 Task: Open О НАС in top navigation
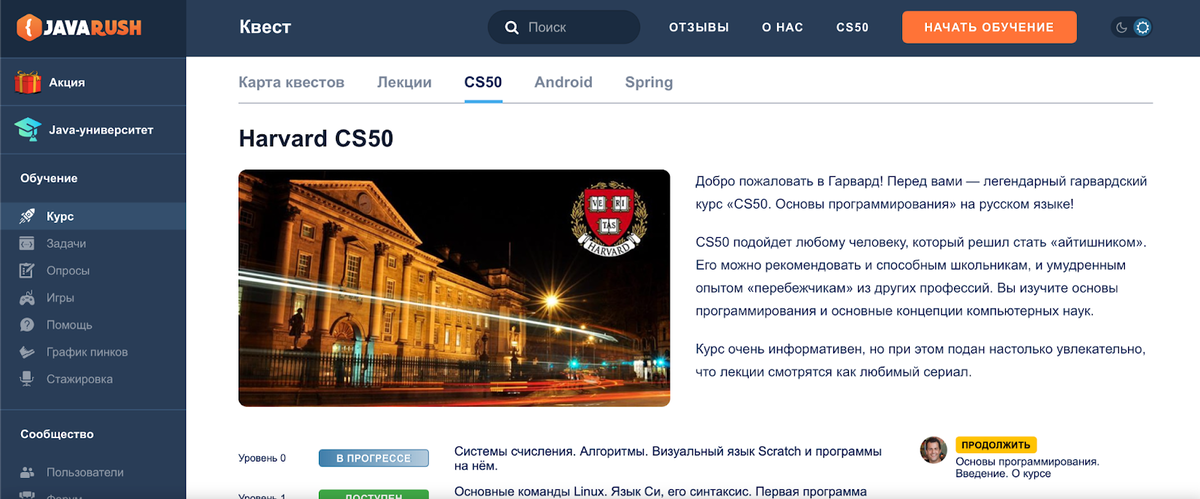(x=783, y=27)
